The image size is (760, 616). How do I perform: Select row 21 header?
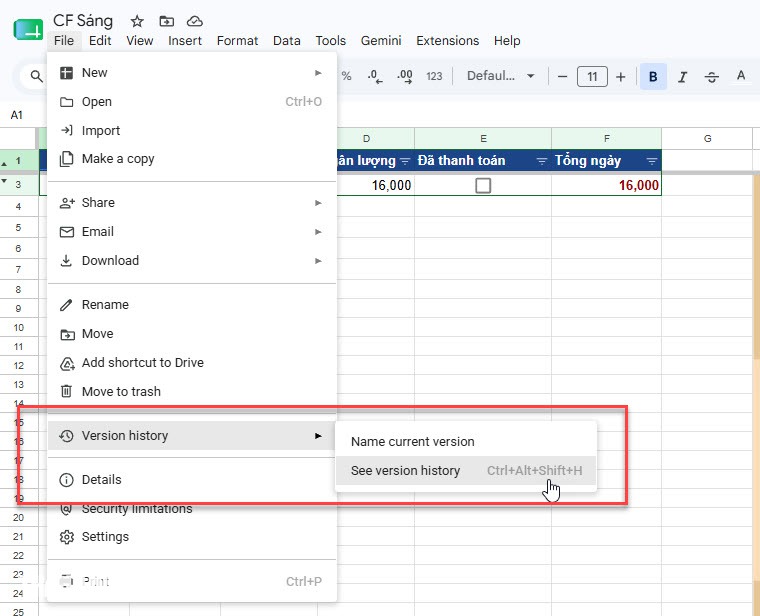[x=18, y=537]
